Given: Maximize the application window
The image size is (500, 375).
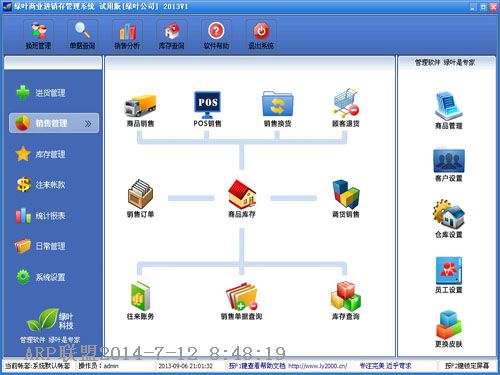Looking at the screenshot, I should click(483, 7).
